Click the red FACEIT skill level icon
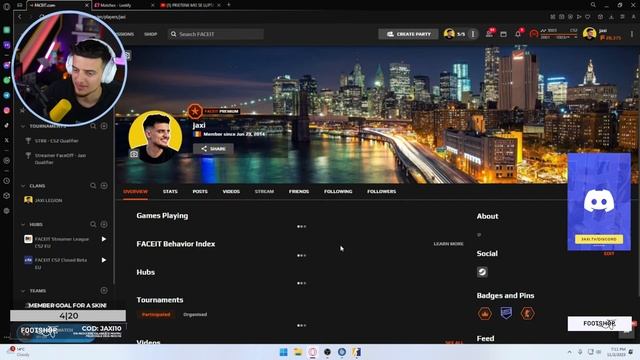This screenshot has height=360, width=640. point(533,34)
